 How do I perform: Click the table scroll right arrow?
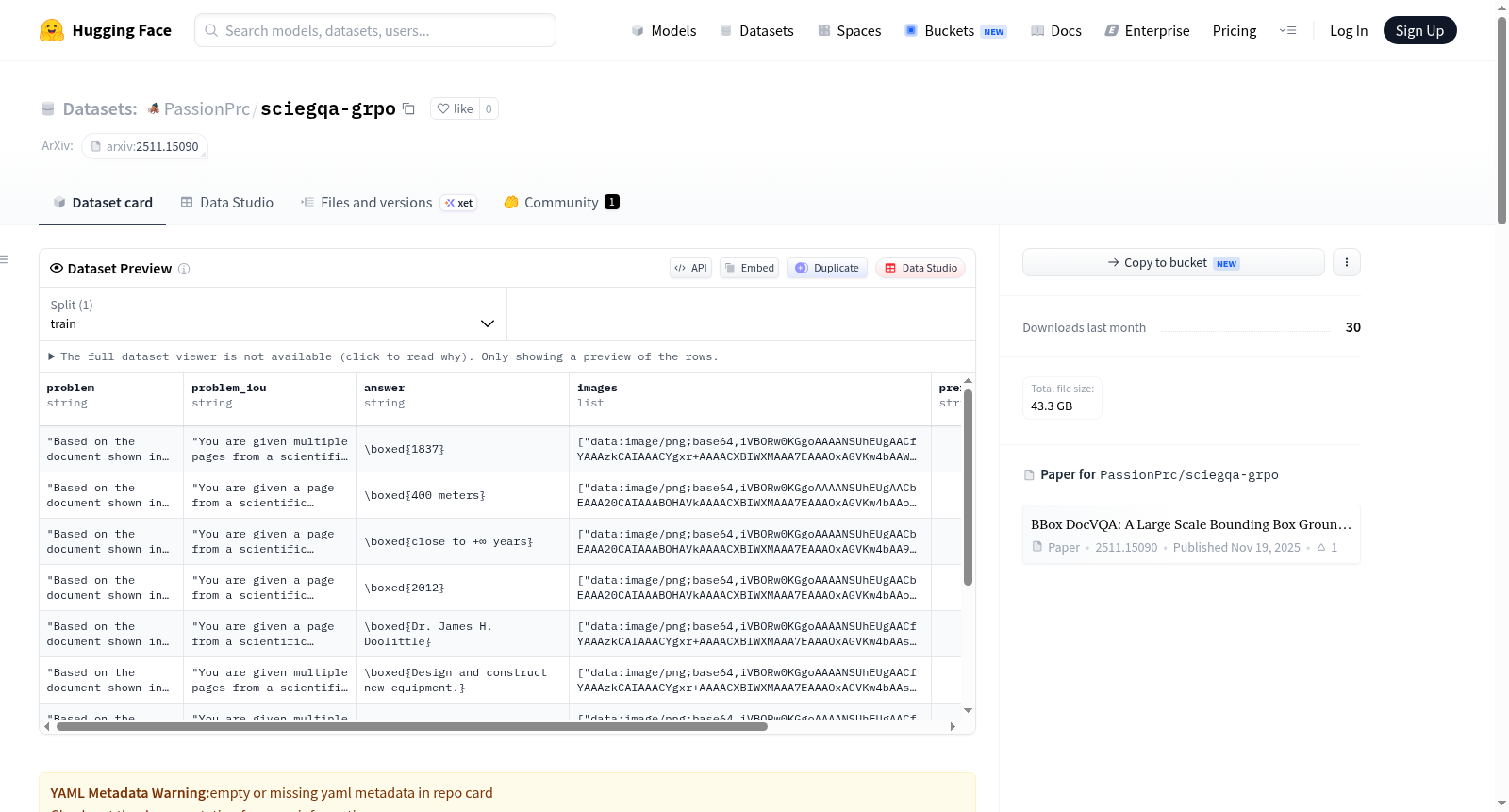coord(953,726)
